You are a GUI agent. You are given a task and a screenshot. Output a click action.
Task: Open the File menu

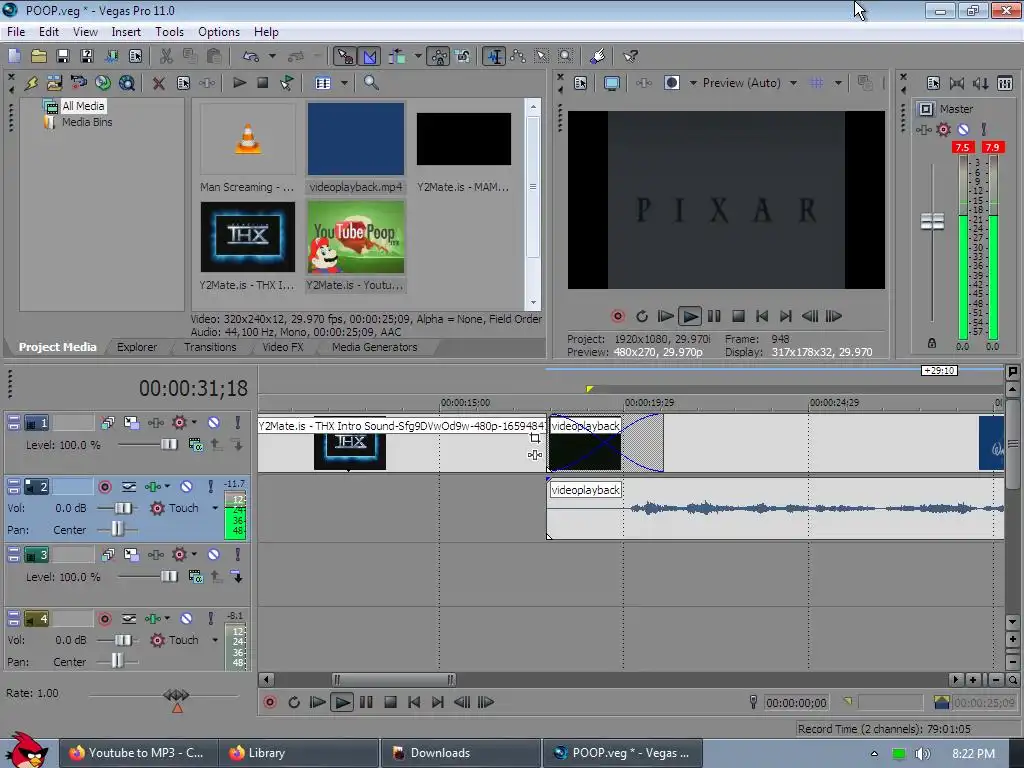tap(16, 31)
